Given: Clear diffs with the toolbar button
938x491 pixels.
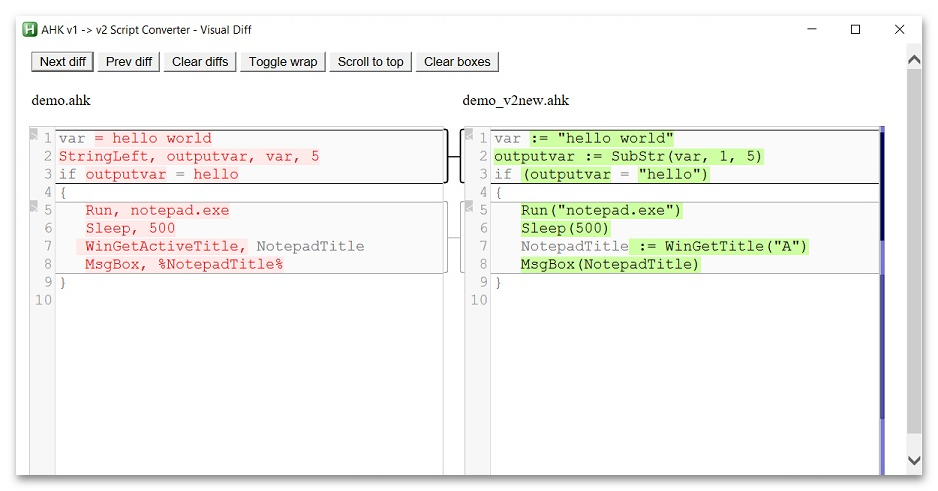Looking at the screenshot, I should (x=200, y=62).
